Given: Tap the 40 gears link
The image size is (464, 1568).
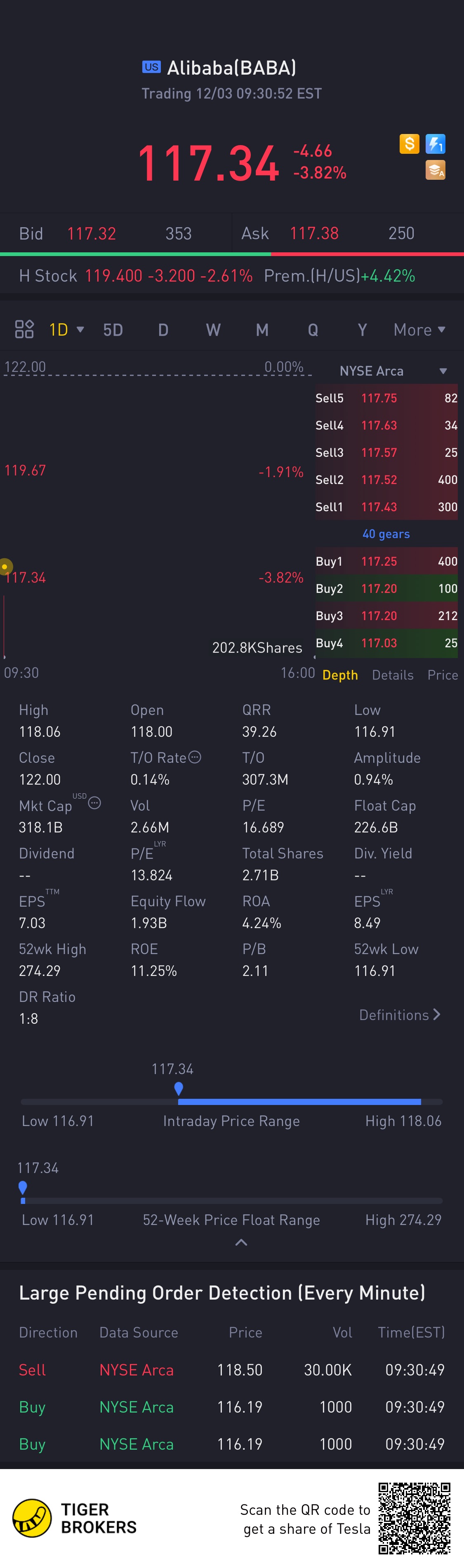Looking at the screenshot, I should click(x=386, y=534).
